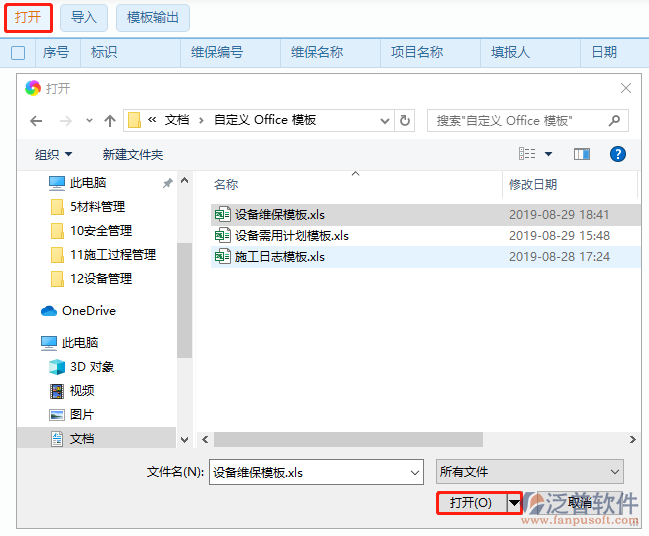Click the 取消 button
This screenshot has width=649, height=536.
[x=579, y=502]
